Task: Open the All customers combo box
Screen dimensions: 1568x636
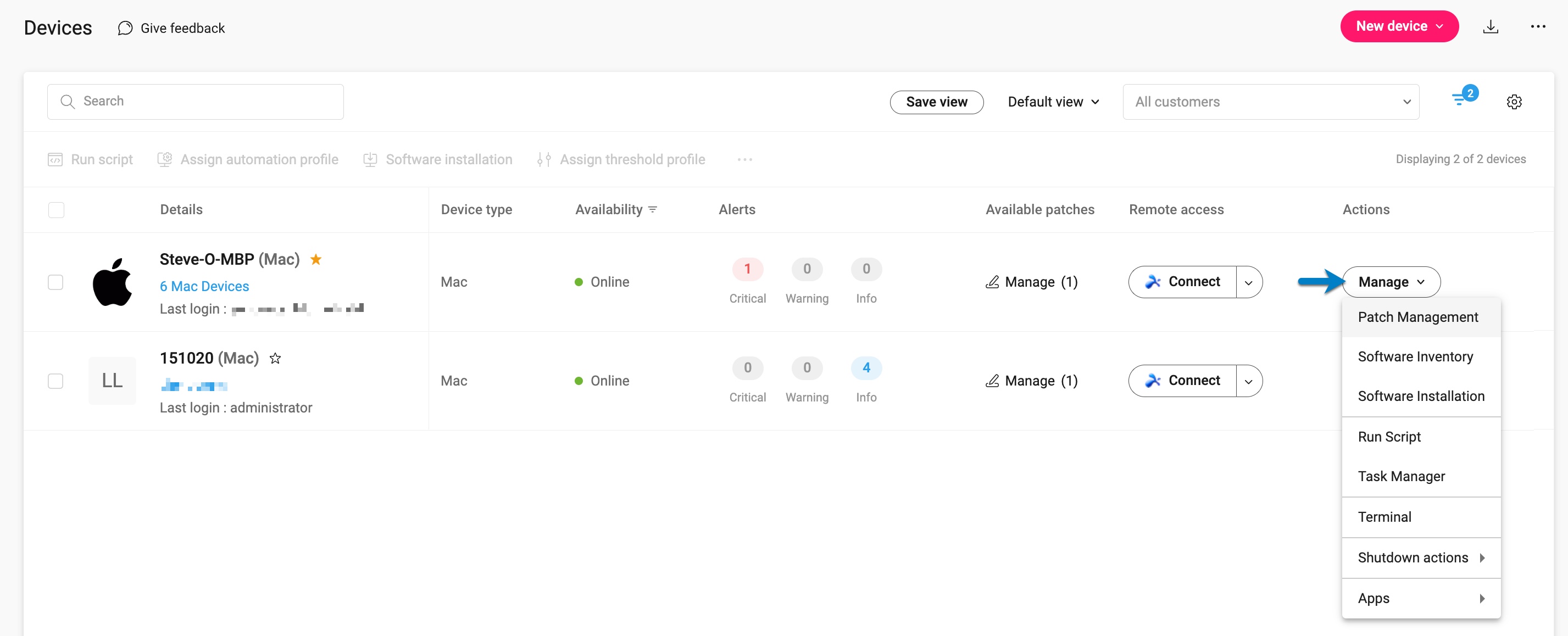Action: 1270,102
